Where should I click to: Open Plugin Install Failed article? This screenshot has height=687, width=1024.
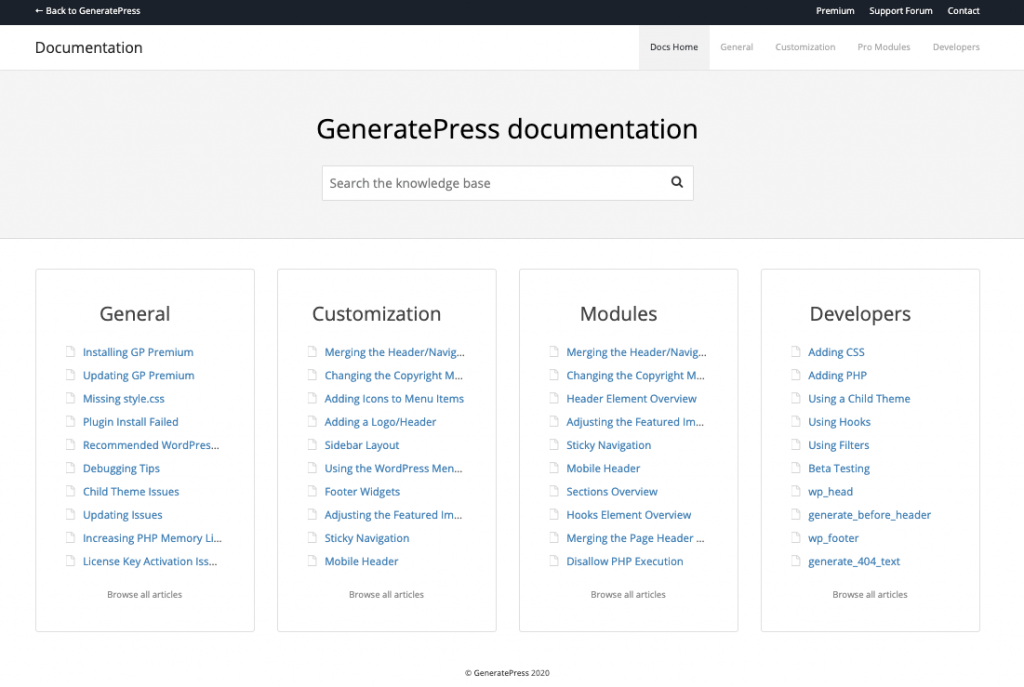pyautogui.click(x=131, y=422)
